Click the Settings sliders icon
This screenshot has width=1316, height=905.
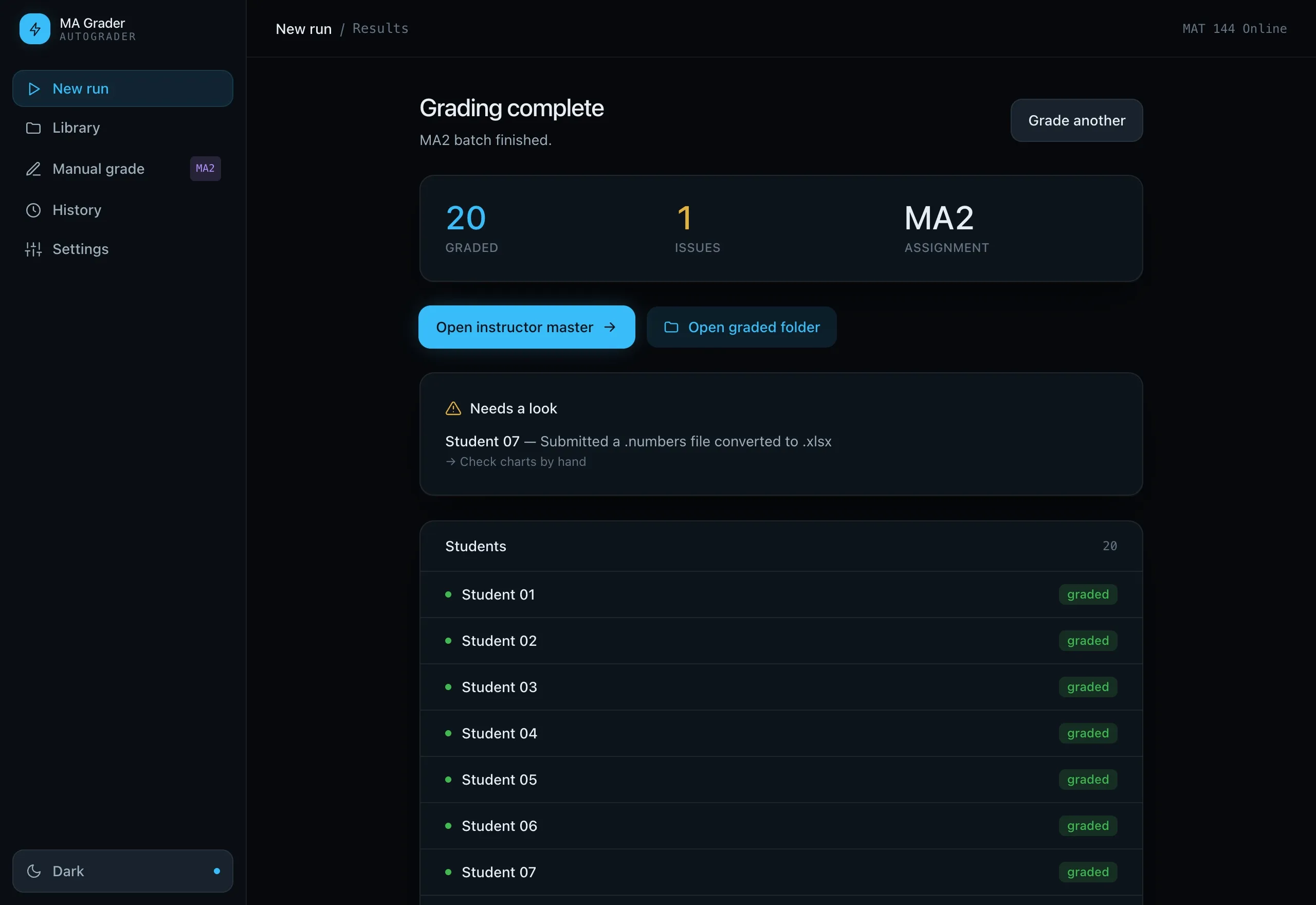(x=33, y=249)
